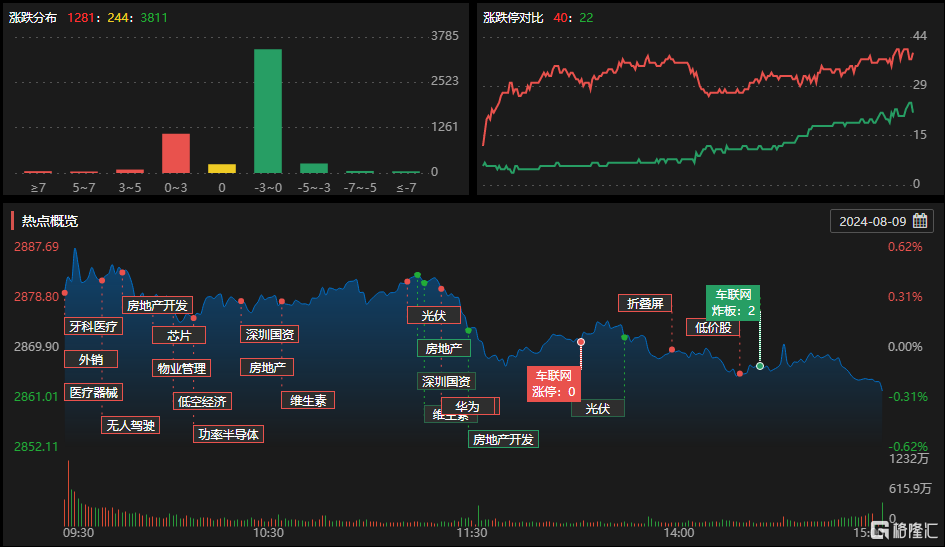Click the red 维生素 label

[308, 400]
